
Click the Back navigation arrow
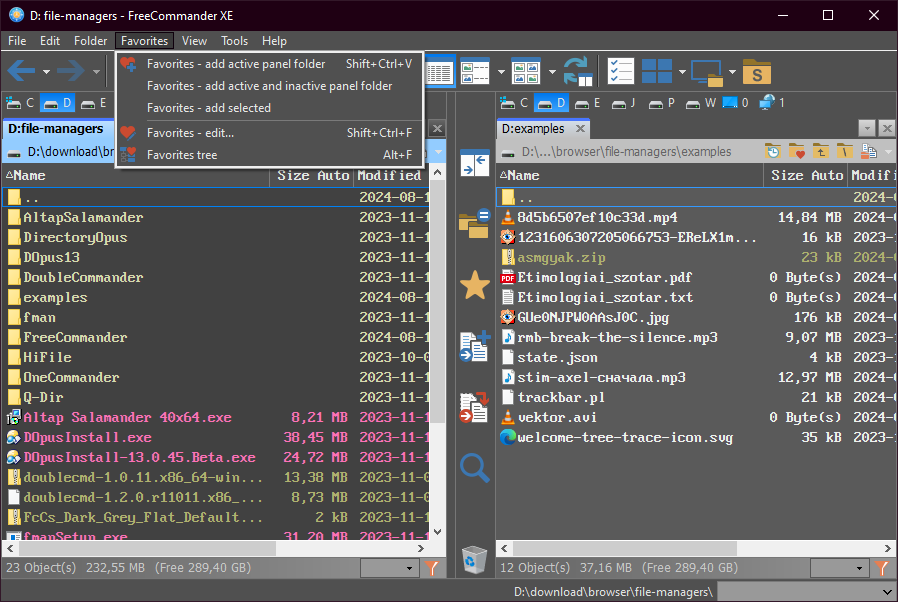(x=22, y=71)
